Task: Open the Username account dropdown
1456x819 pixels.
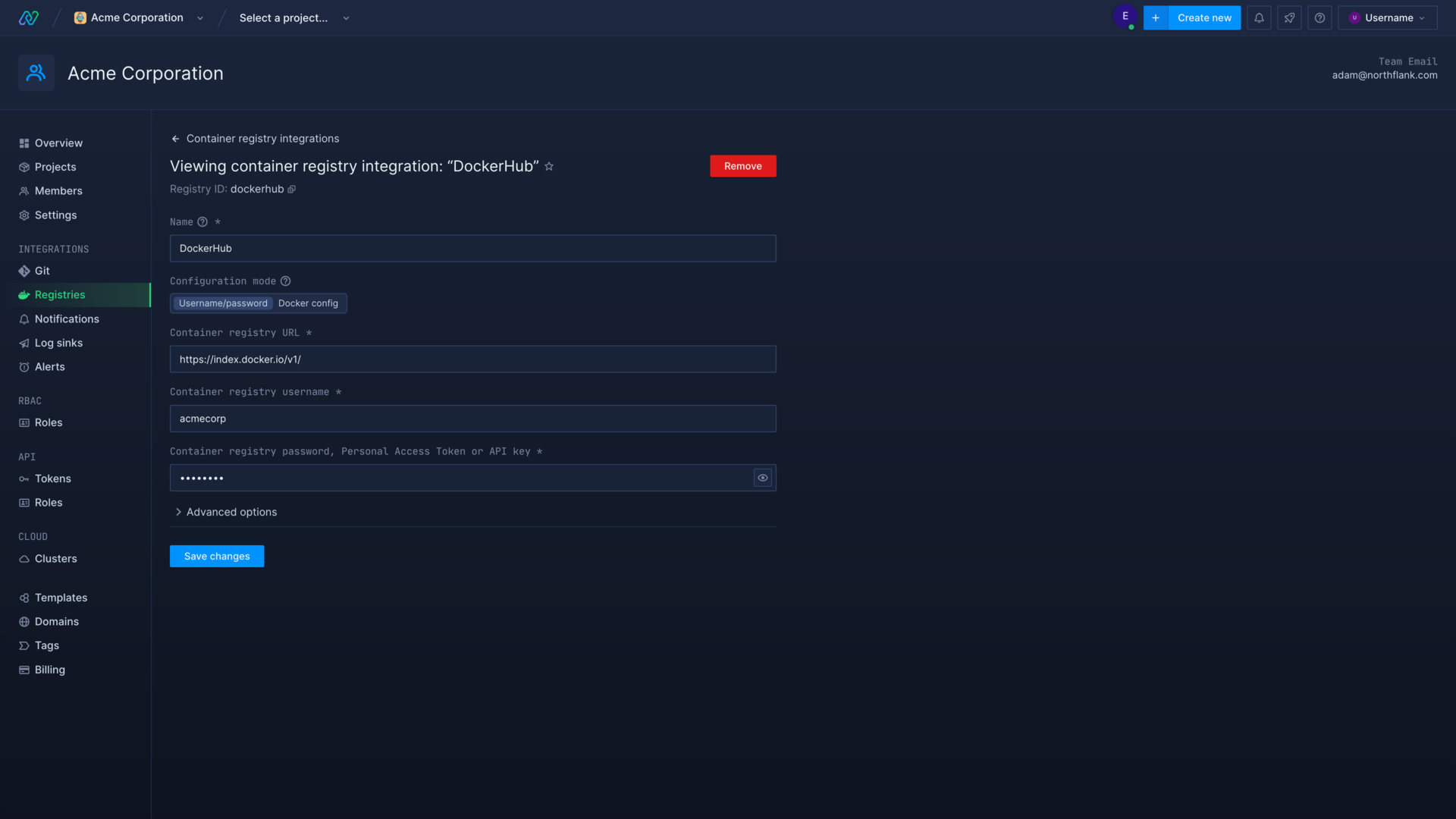Action: click(x=1387, y=17)
